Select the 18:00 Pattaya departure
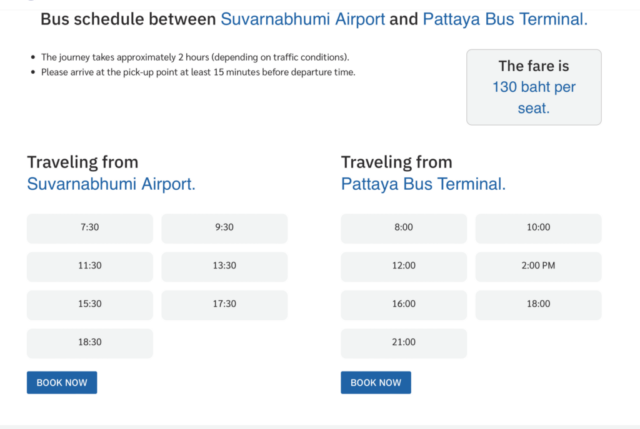Screen dimensions: 640x429 (x=538, y=305)
